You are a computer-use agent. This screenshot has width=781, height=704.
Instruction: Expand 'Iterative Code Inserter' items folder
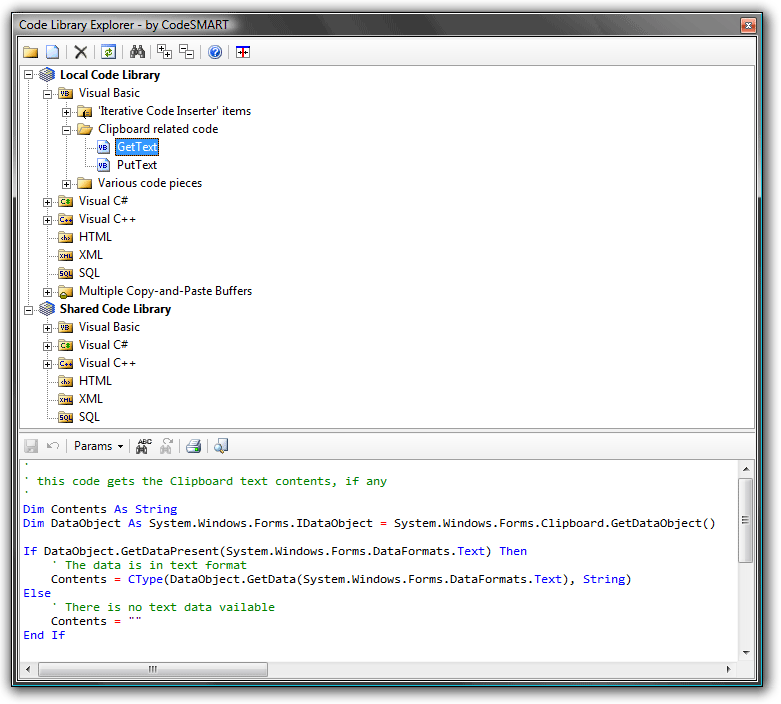click(x=66, y=112)
